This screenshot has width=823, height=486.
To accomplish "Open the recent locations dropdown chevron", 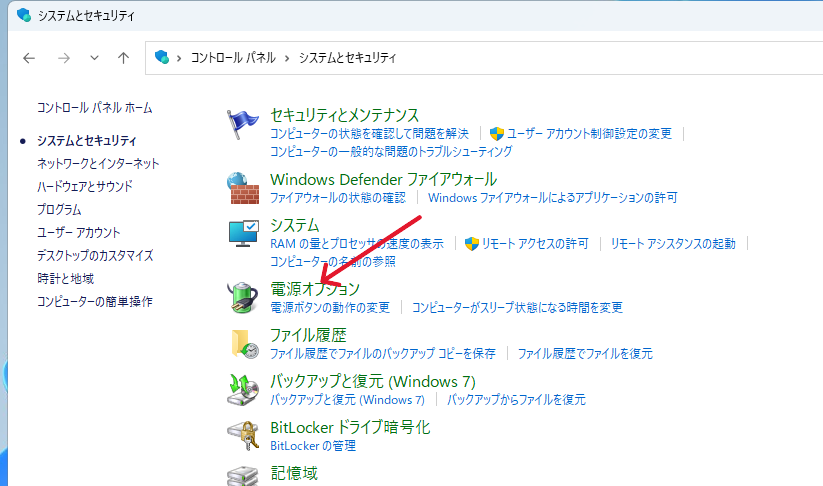I will click(x=94, y=58).
